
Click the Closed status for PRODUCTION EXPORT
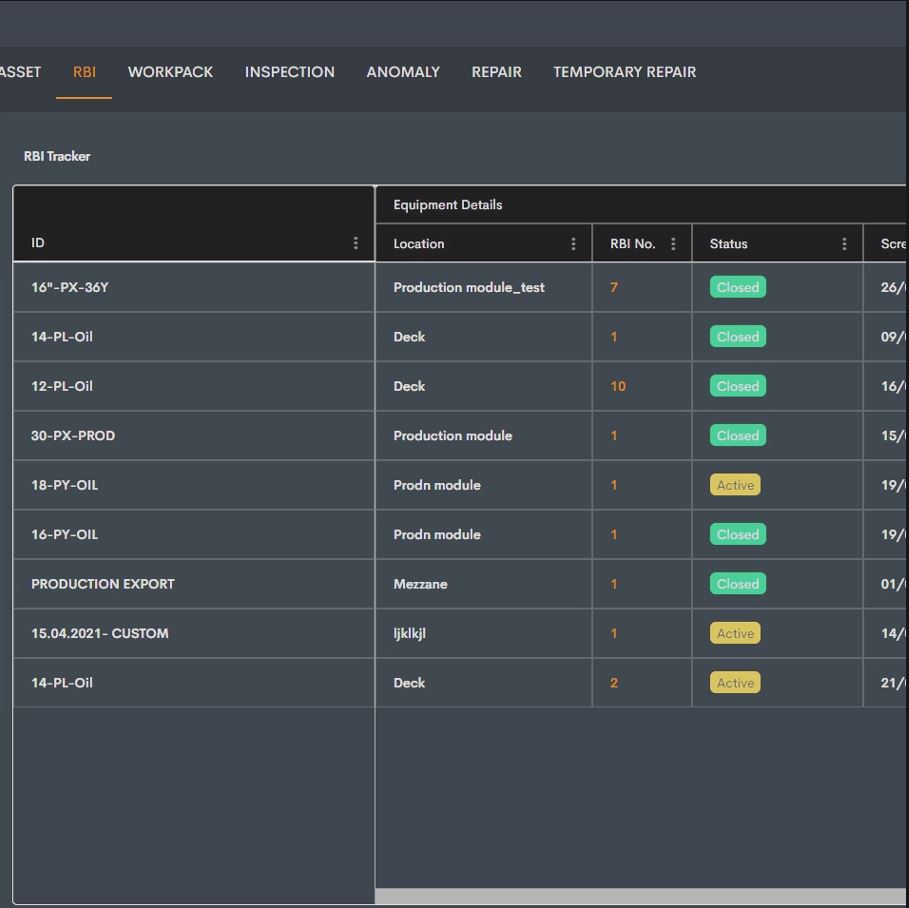(x=737, y=584)
